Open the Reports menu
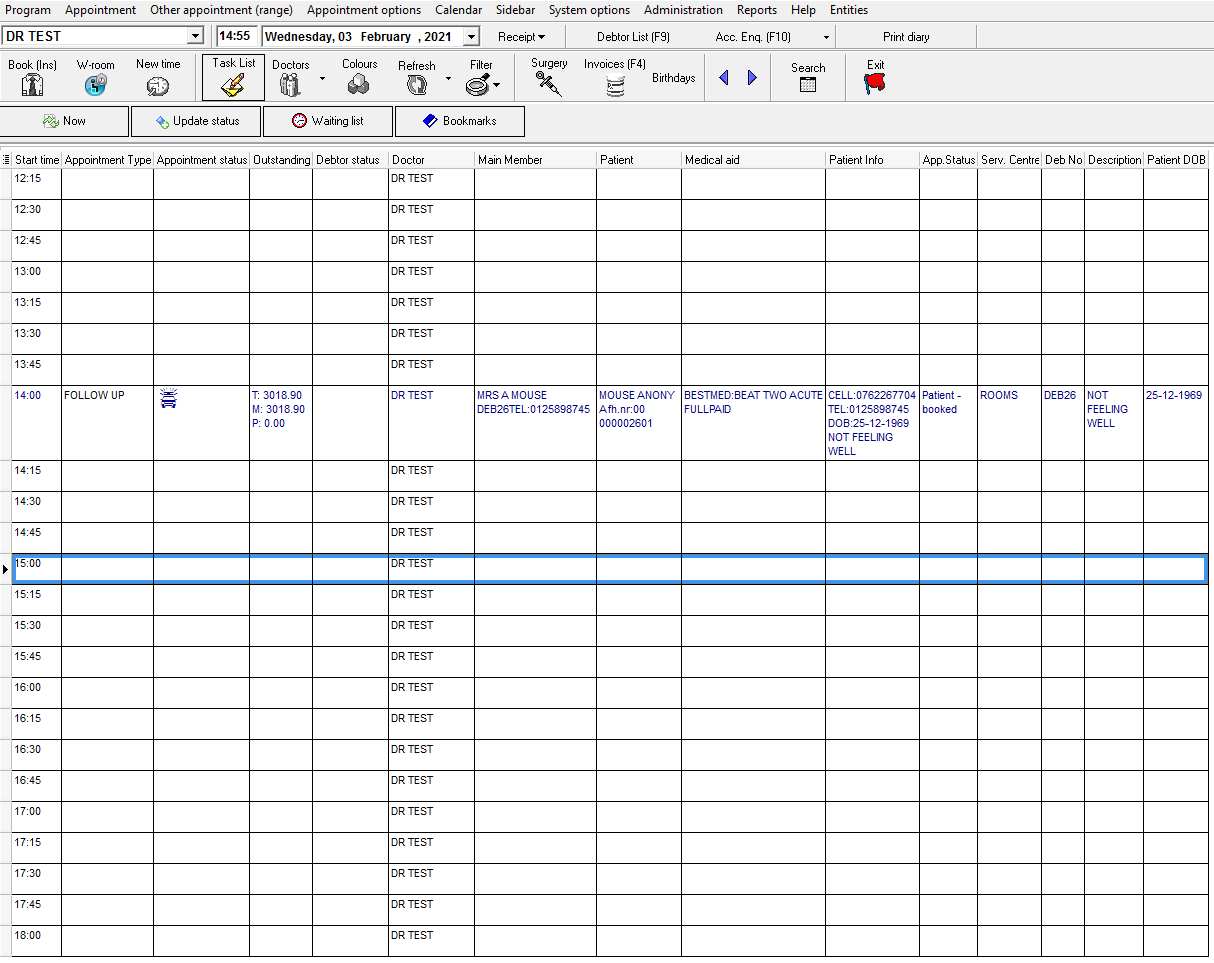This screenshot has height=963, width=1214. pyautogui.click(x=756, y=10)
